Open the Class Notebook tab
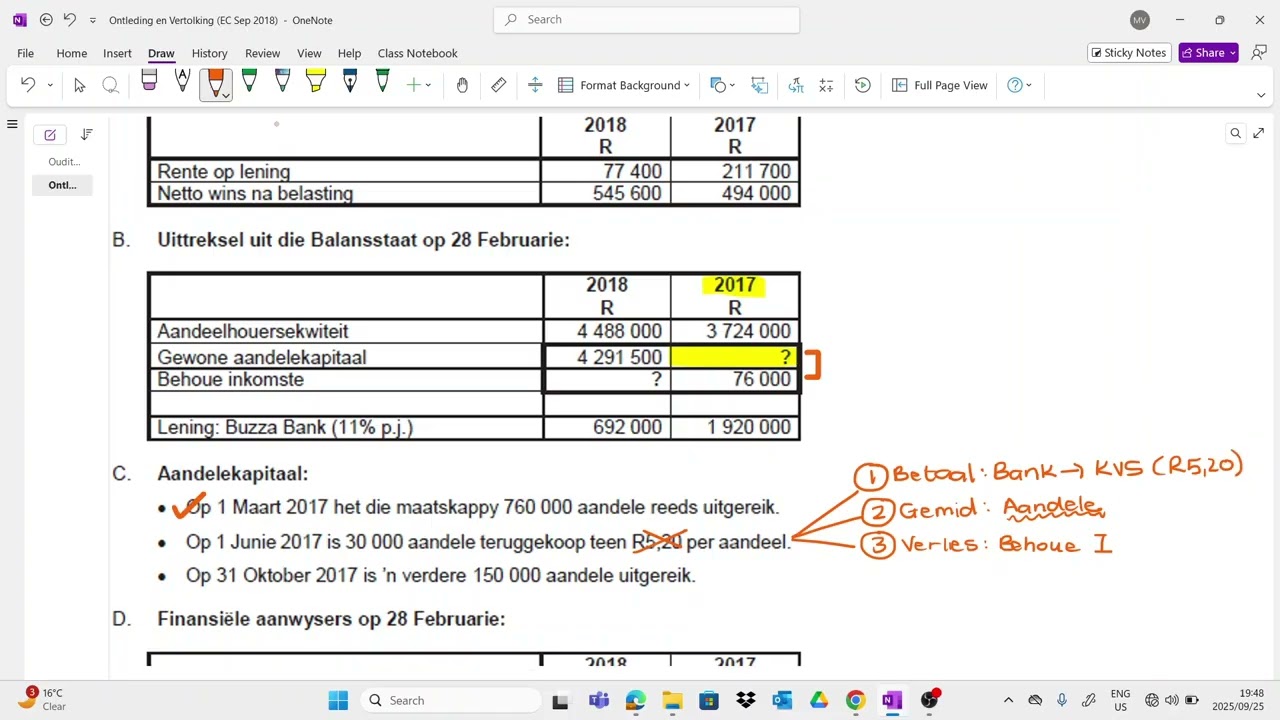The width and height of the screenshot is (1280, 720). [x=417, y=53]
